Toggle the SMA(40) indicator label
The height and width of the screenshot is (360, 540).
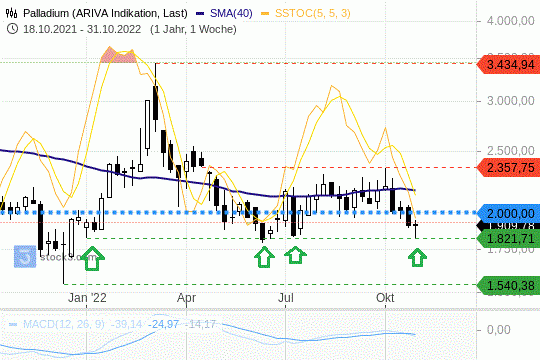[231, 13]
